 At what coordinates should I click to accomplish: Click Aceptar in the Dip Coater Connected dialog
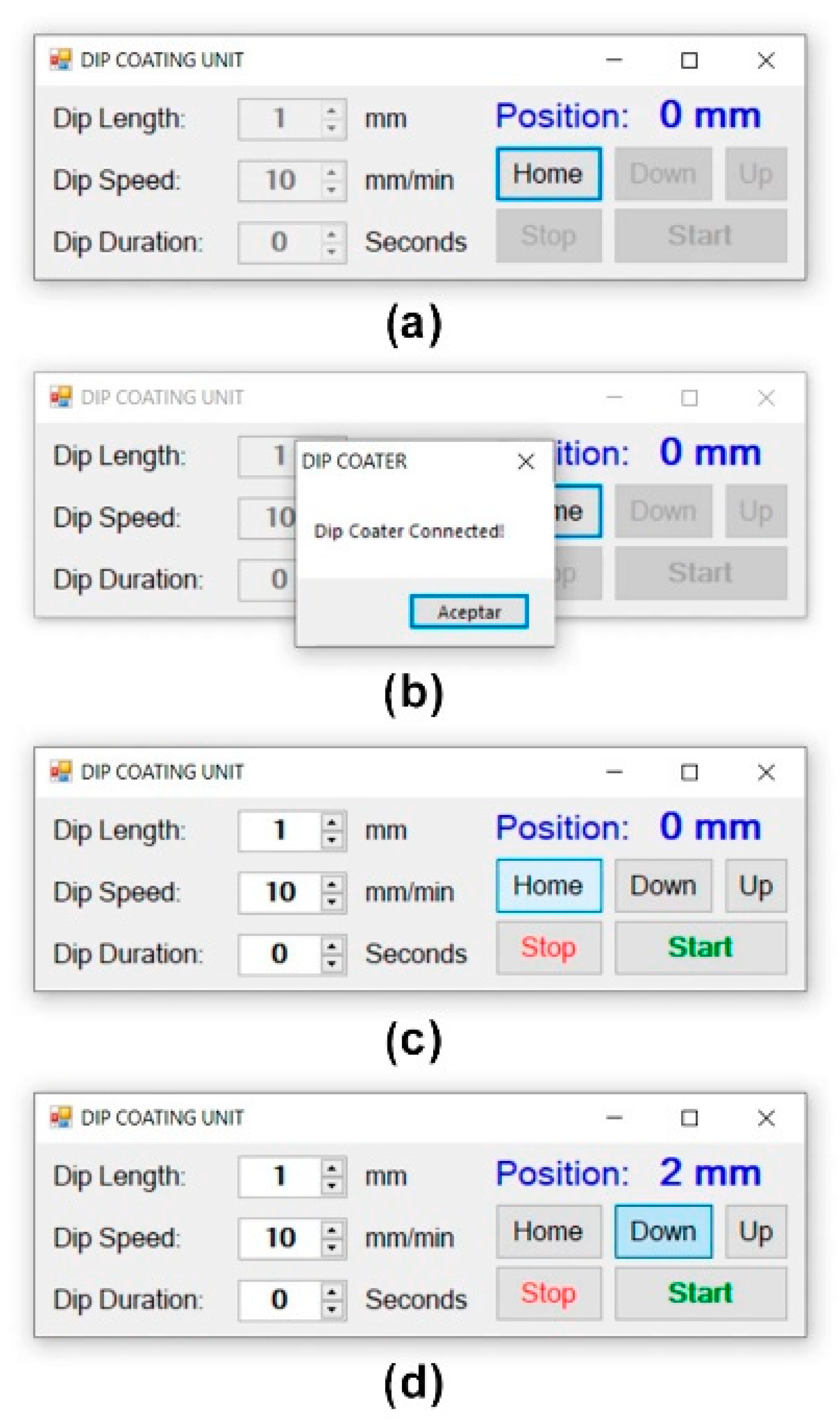(x=469, y=611)
